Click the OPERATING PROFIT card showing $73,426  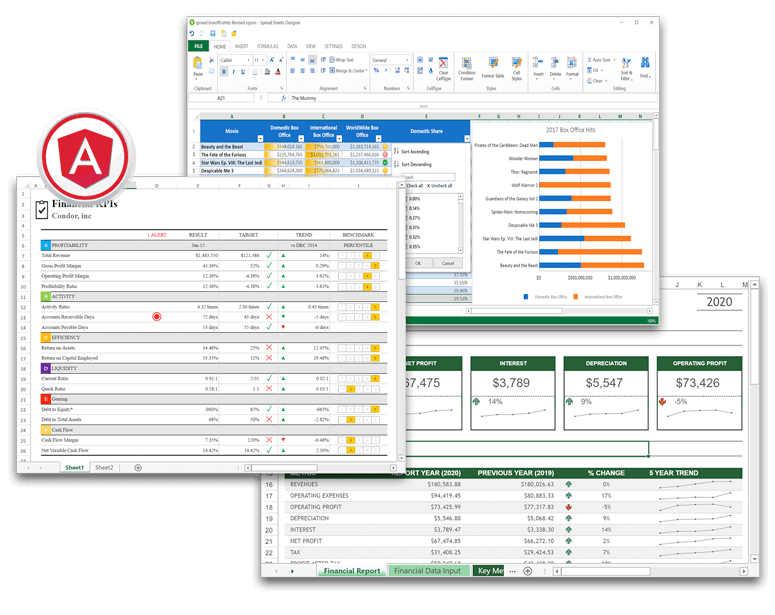pyautogui.click(x=699, y=393)
